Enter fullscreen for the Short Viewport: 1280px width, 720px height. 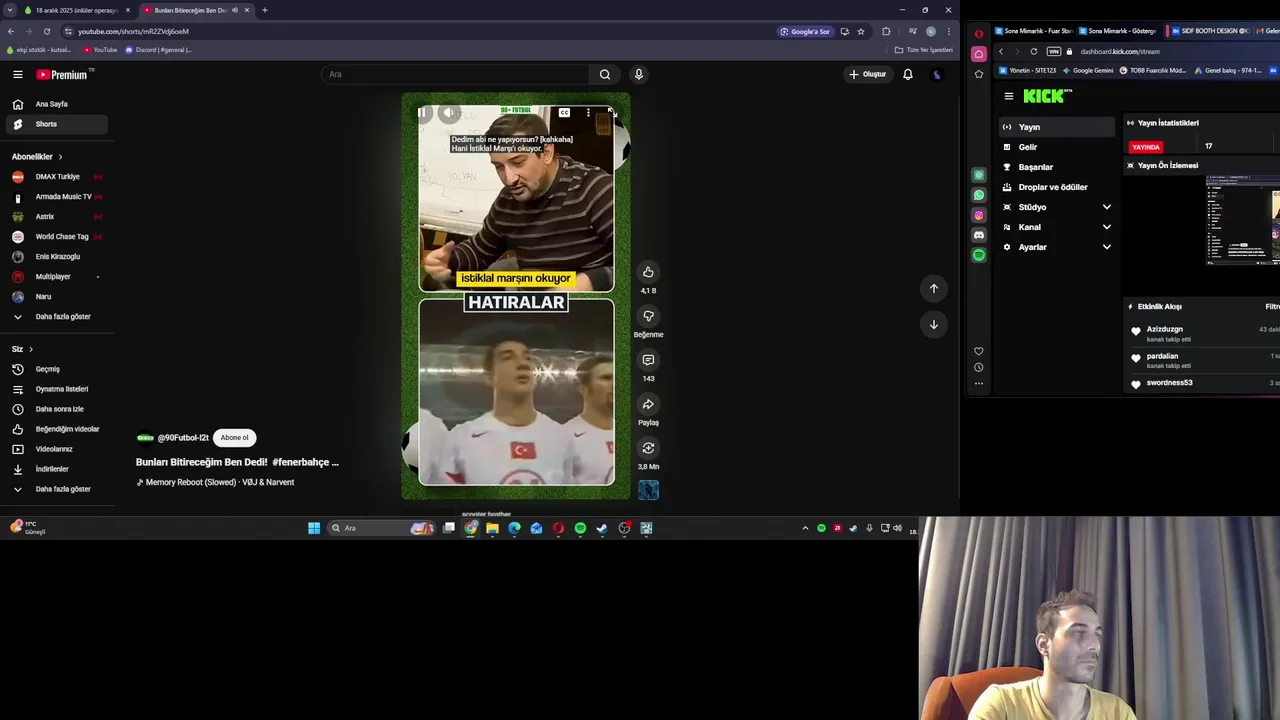click(611, 113)
